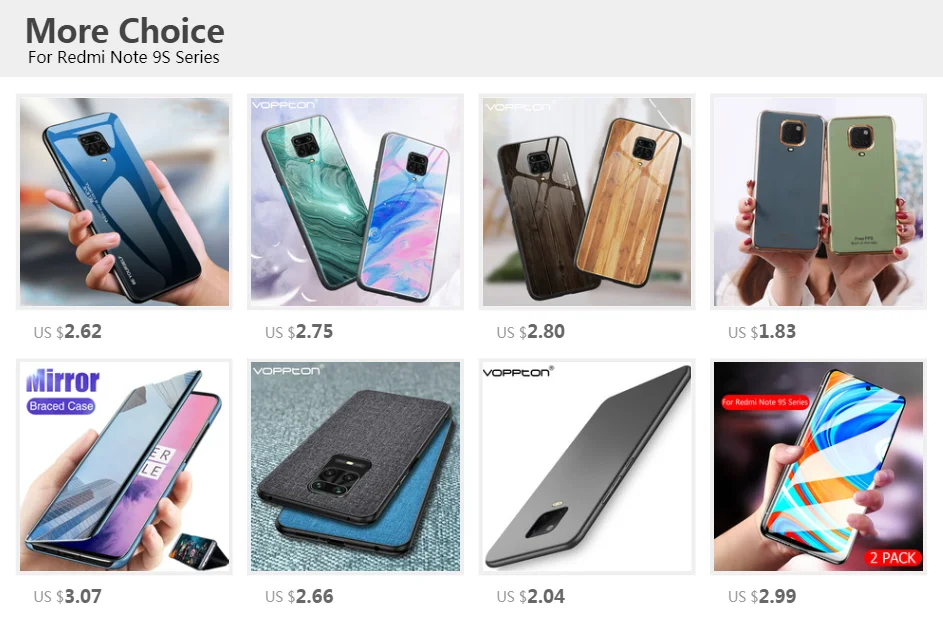Click the purple 'Braced Case' badge

coord(61,406)
